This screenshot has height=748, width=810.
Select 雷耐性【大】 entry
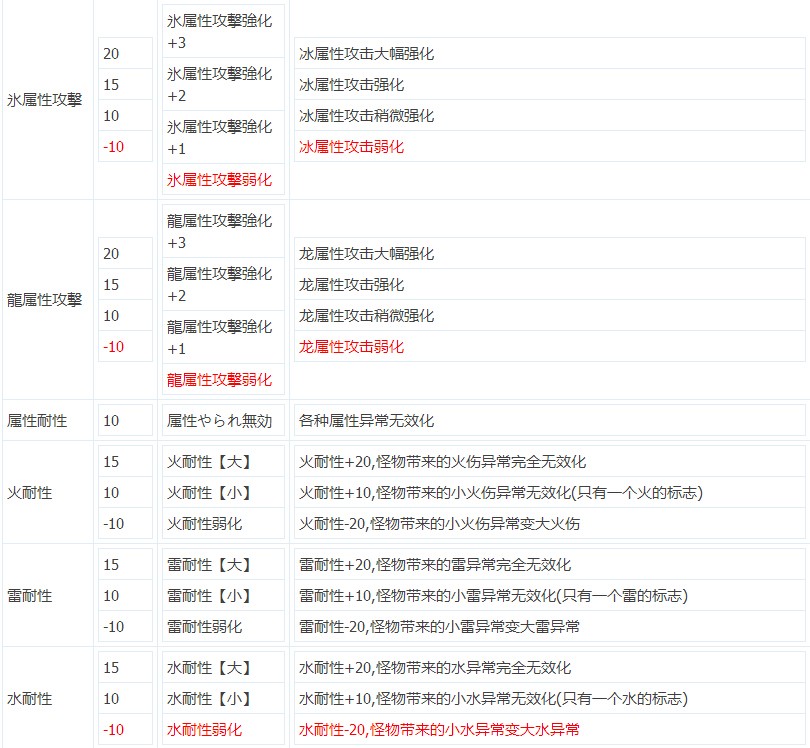pos(223,564)
